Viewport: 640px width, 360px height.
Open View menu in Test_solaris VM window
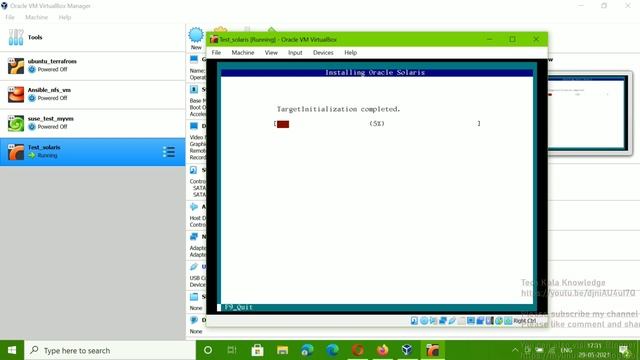(x=271, y=53)
